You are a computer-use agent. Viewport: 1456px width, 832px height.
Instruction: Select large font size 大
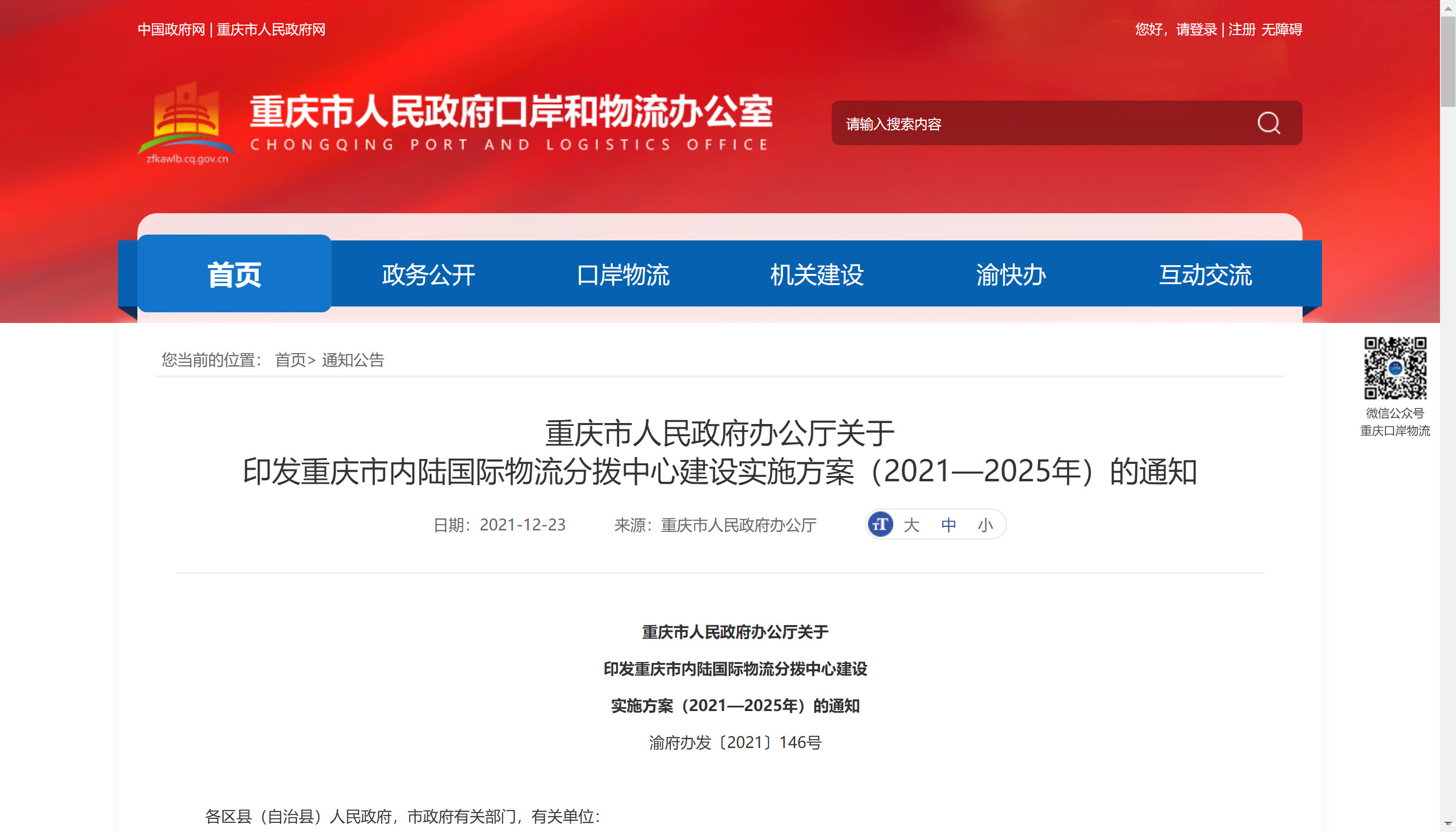point(911,525)
